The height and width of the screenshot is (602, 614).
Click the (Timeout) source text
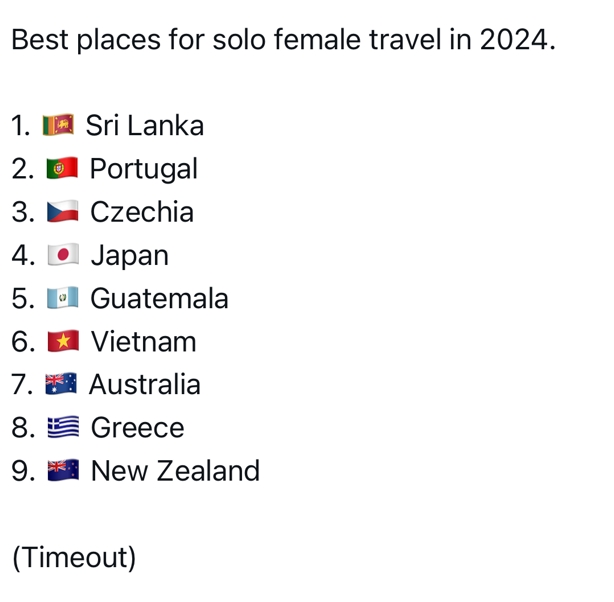pyautogui.click(x=74, y=557)
